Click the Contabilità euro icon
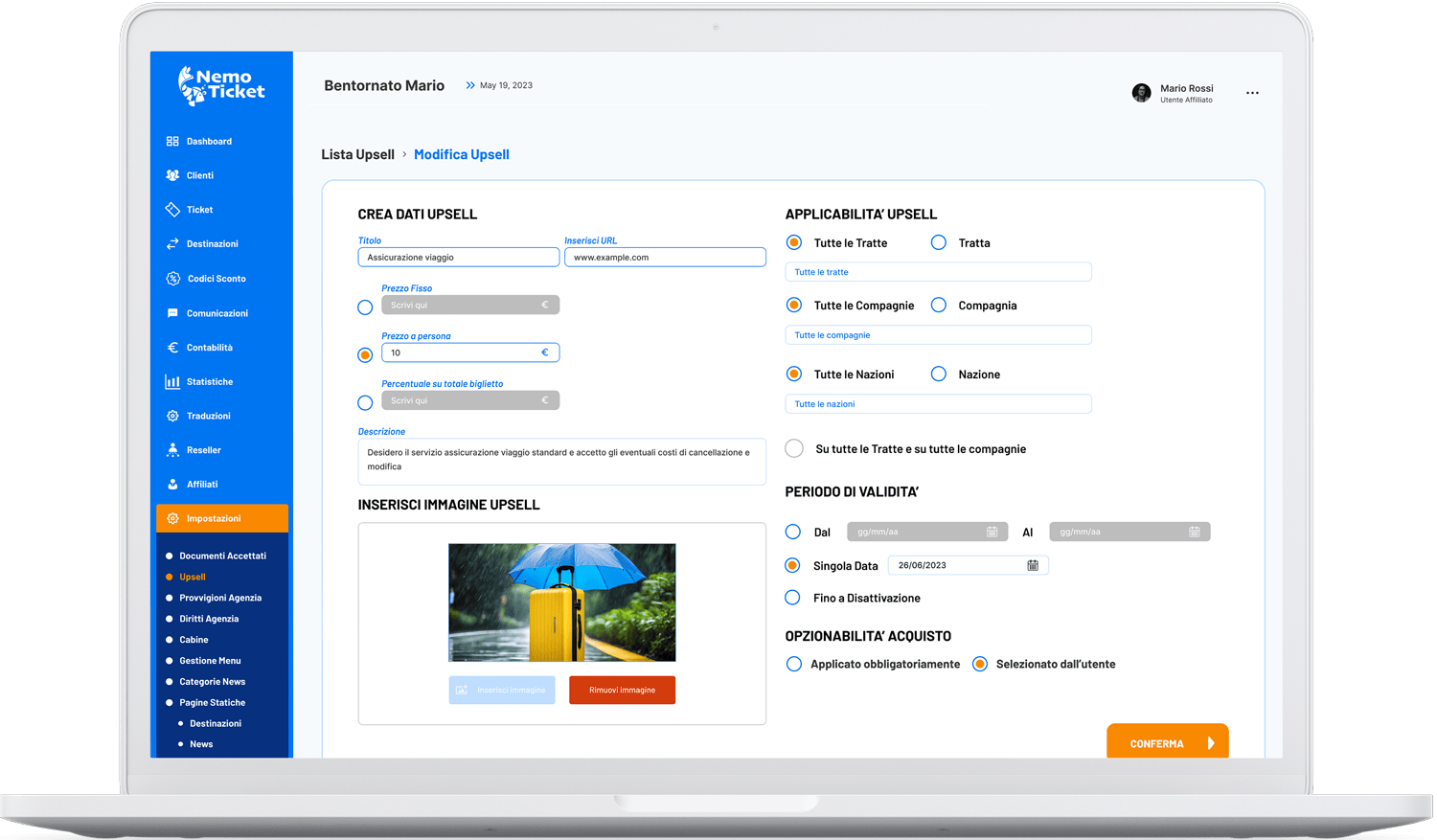The image size is (1437, 840). click(172, 348)
